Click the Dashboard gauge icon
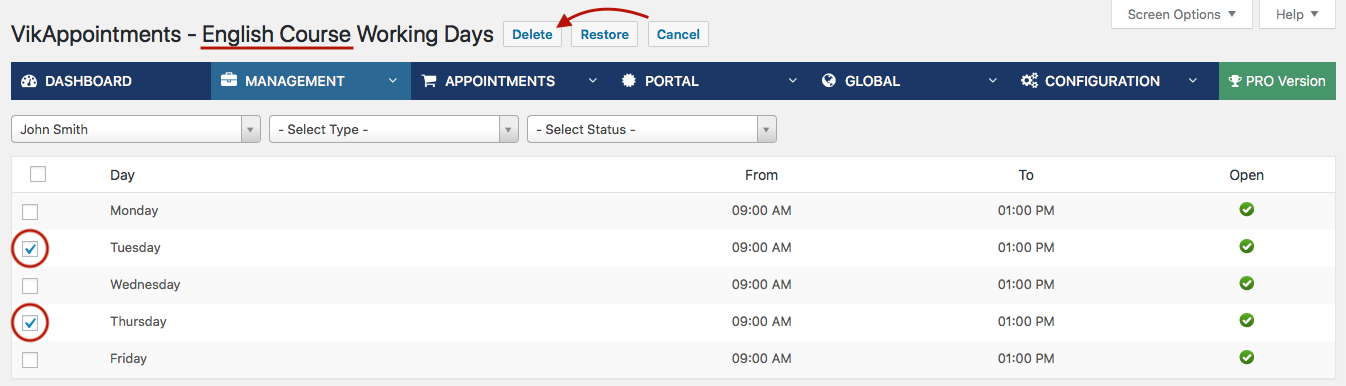 coord(29,81)
